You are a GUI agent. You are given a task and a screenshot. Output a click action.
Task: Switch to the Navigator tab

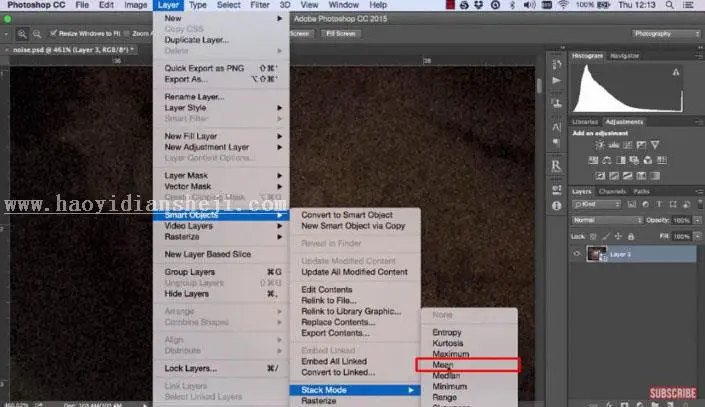625,56
